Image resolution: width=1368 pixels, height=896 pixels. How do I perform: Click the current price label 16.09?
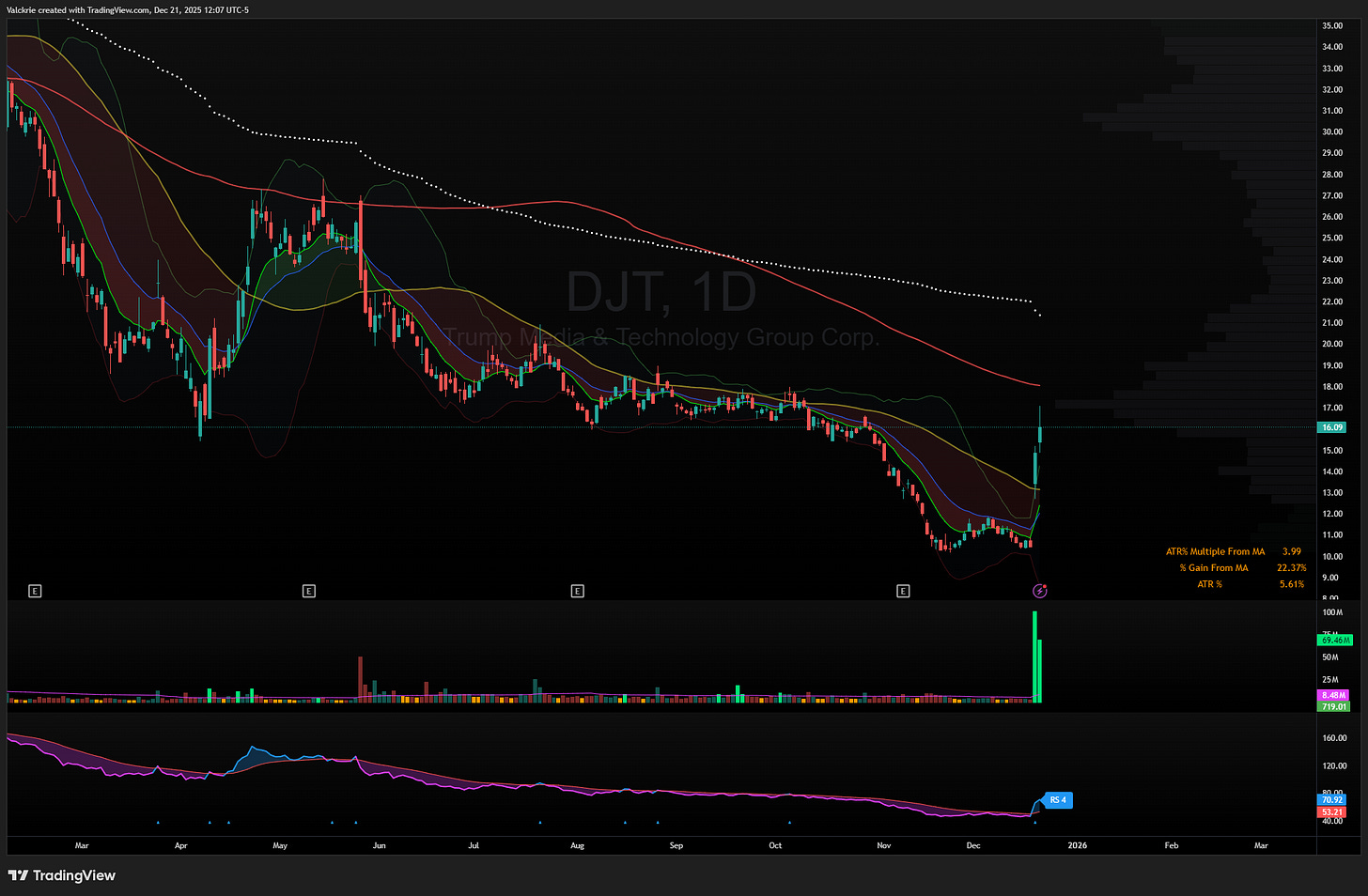point(1332,427)
